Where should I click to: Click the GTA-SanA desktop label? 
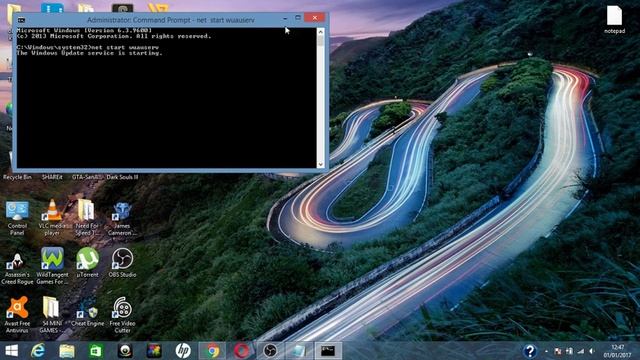pos(86,177)
